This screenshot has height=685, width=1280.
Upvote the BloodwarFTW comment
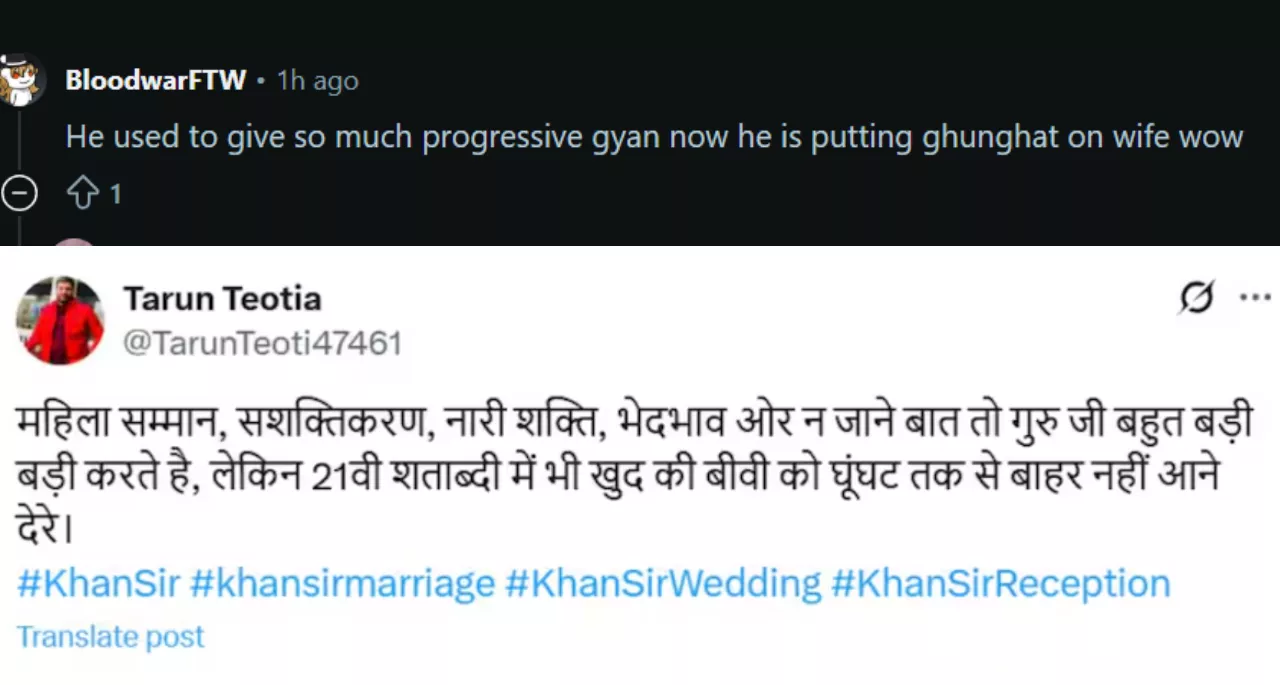pyautogui.click(x=81, y=193)
